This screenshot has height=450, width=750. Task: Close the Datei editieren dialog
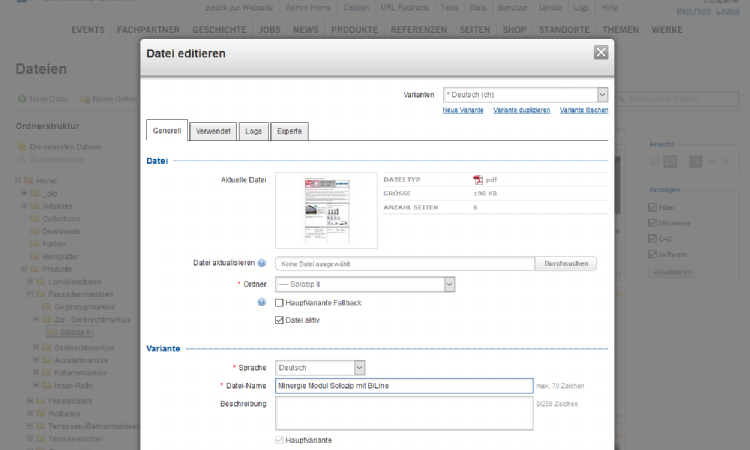pos(600,53)
